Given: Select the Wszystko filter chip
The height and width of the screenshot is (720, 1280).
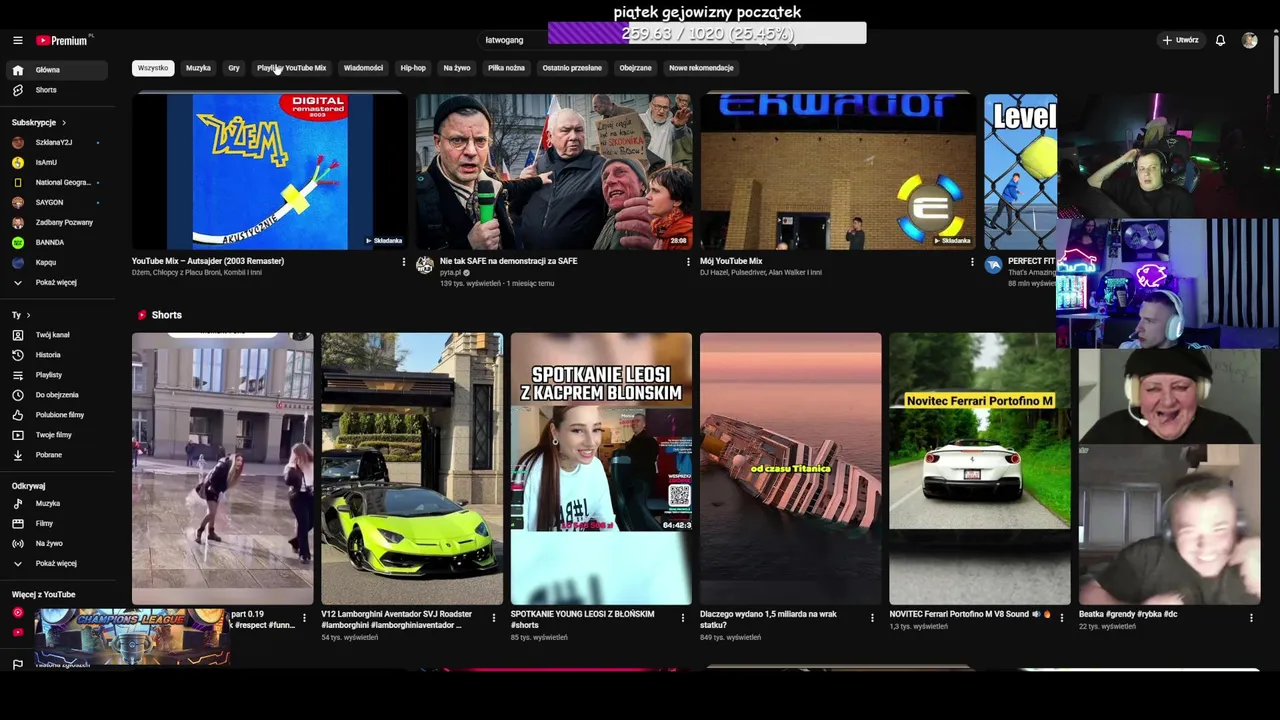Looking at the screenshot, I should coord(153,68).
